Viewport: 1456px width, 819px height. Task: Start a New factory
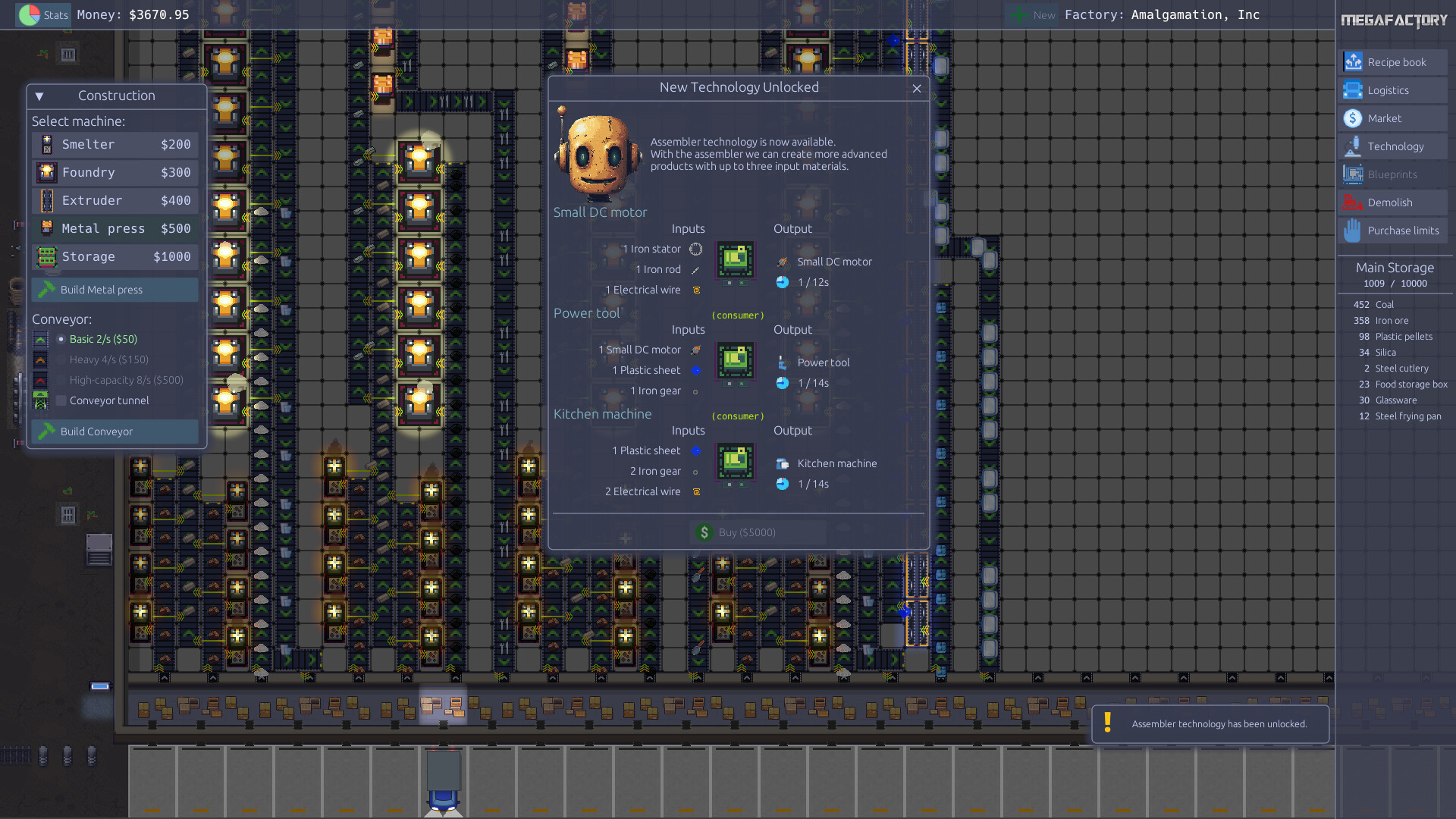click(x=1031, y=14)
